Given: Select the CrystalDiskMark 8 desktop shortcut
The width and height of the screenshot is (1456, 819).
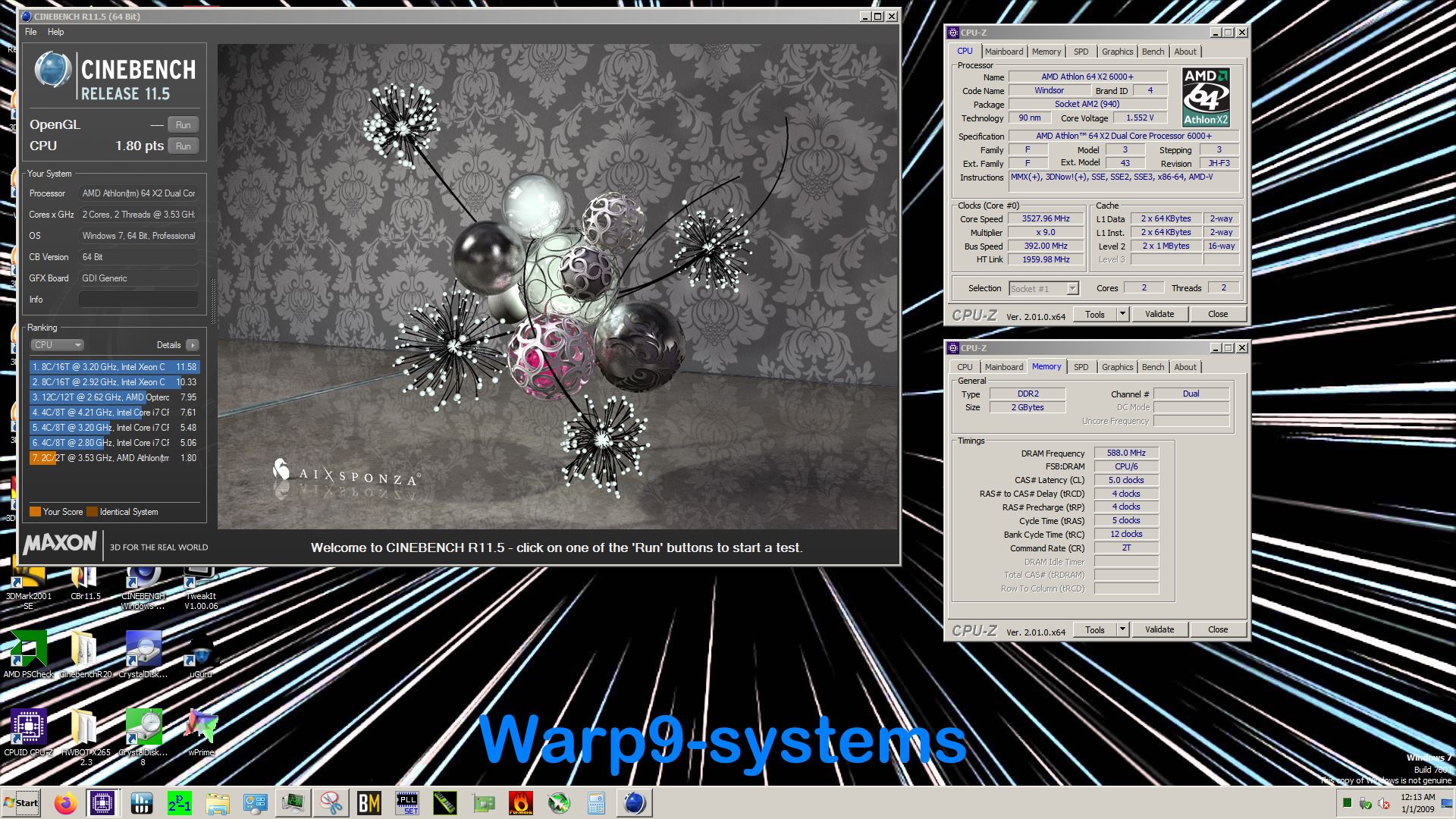Looking at the screenshot, I should click(143, 737).
